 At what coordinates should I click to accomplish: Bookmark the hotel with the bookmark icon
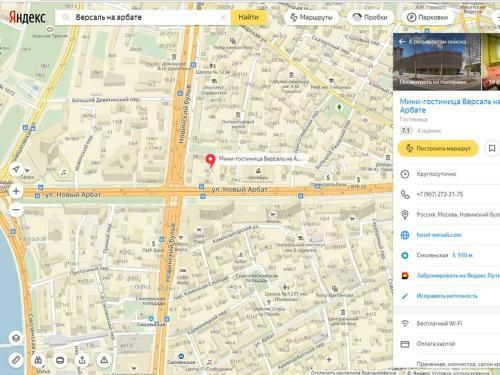492,148
